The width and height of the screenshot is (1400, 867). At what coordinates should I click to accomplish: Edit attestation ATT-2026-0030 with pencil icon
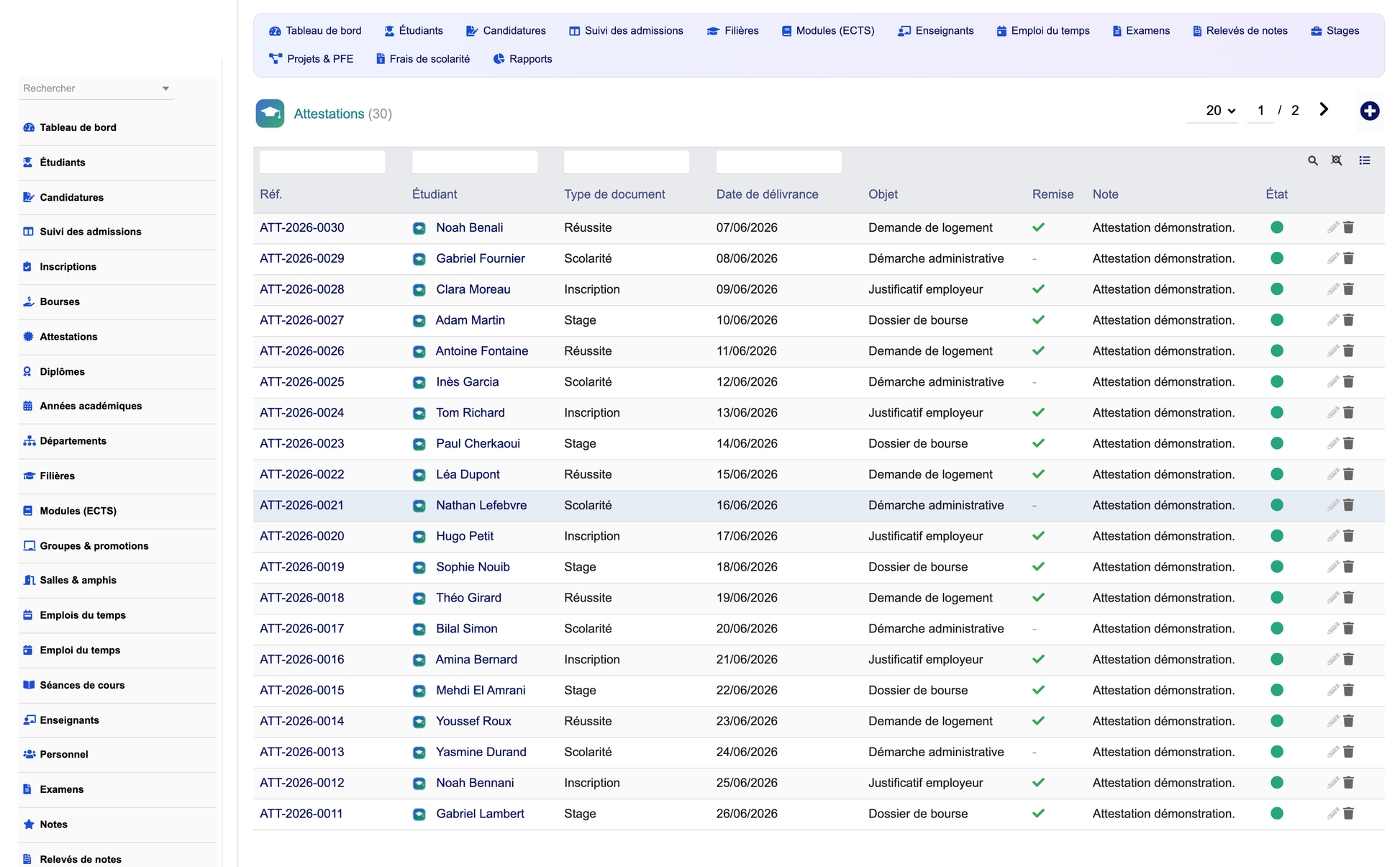[1332, 227]
